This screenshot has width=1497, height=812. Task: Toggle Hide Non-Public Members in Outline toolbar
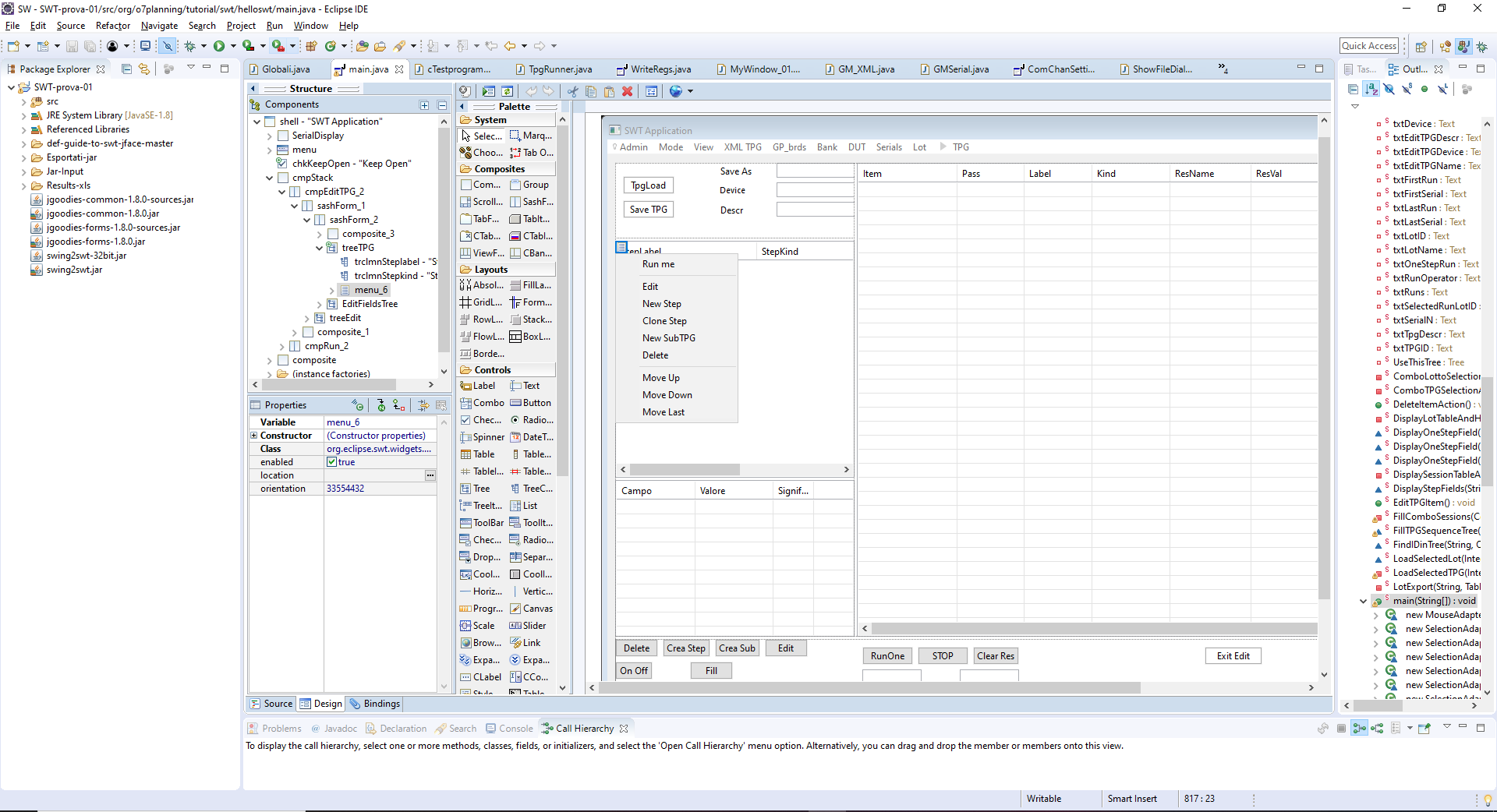click(x=1424, y=90)
